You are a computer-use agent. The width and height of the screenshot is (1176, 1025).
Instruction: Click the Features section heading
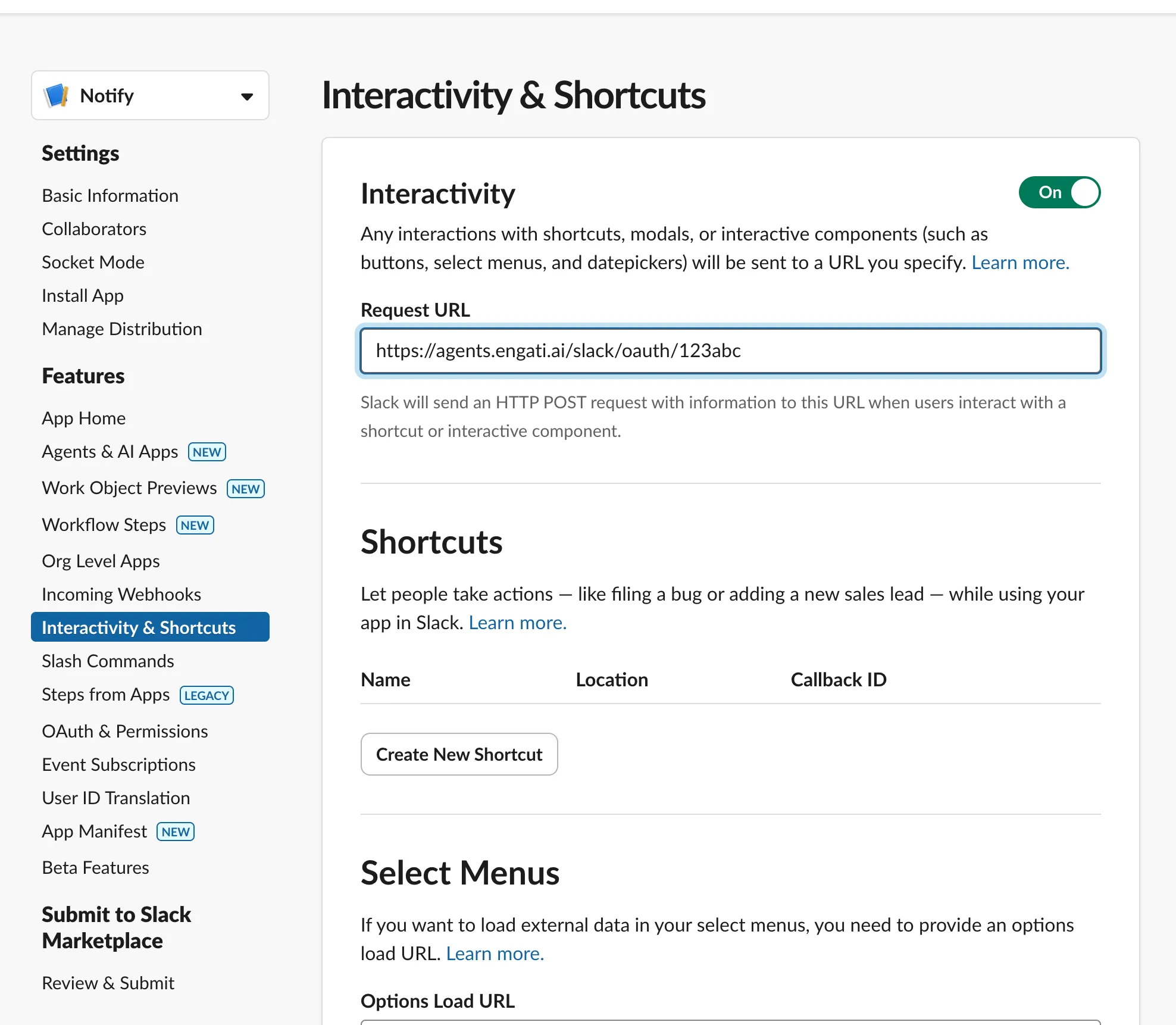point(83,376)
